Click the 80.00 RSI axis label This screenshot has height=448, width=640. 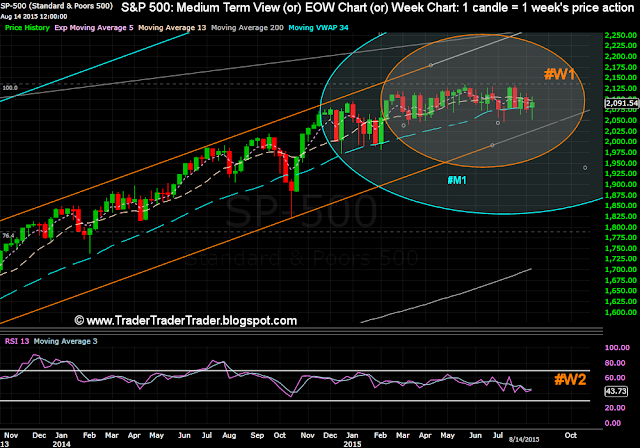[x=615, y=363]
